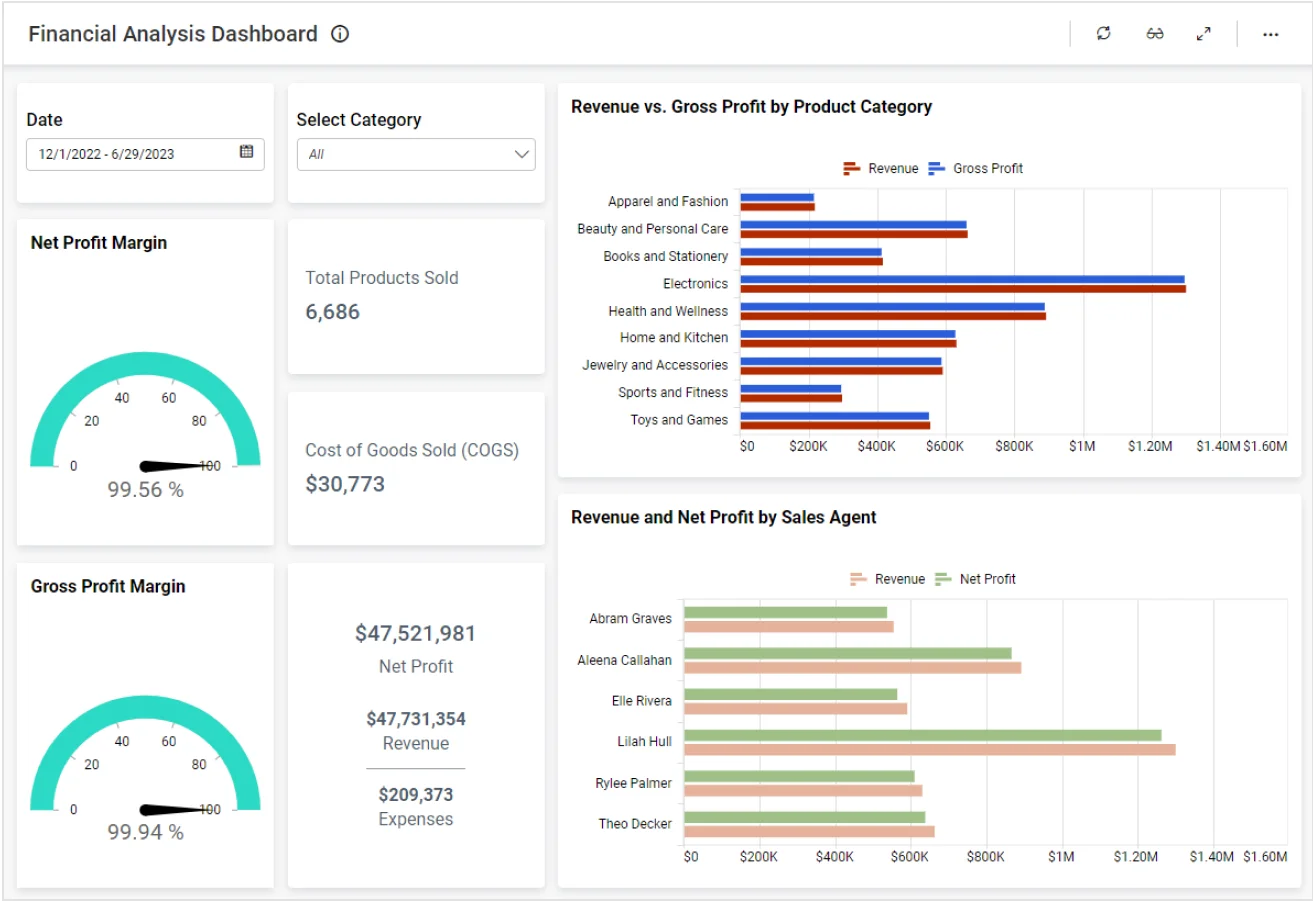1313x901 pixels.
Task: Select the Sports and Fitness label
Action: pyautogui.click(x=673, y=393)
